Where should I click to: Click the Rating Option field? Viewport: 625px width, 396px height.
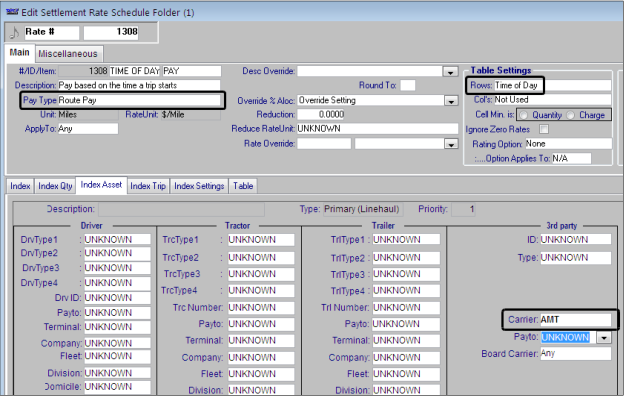pyautogui.click(x=568, y=144)
